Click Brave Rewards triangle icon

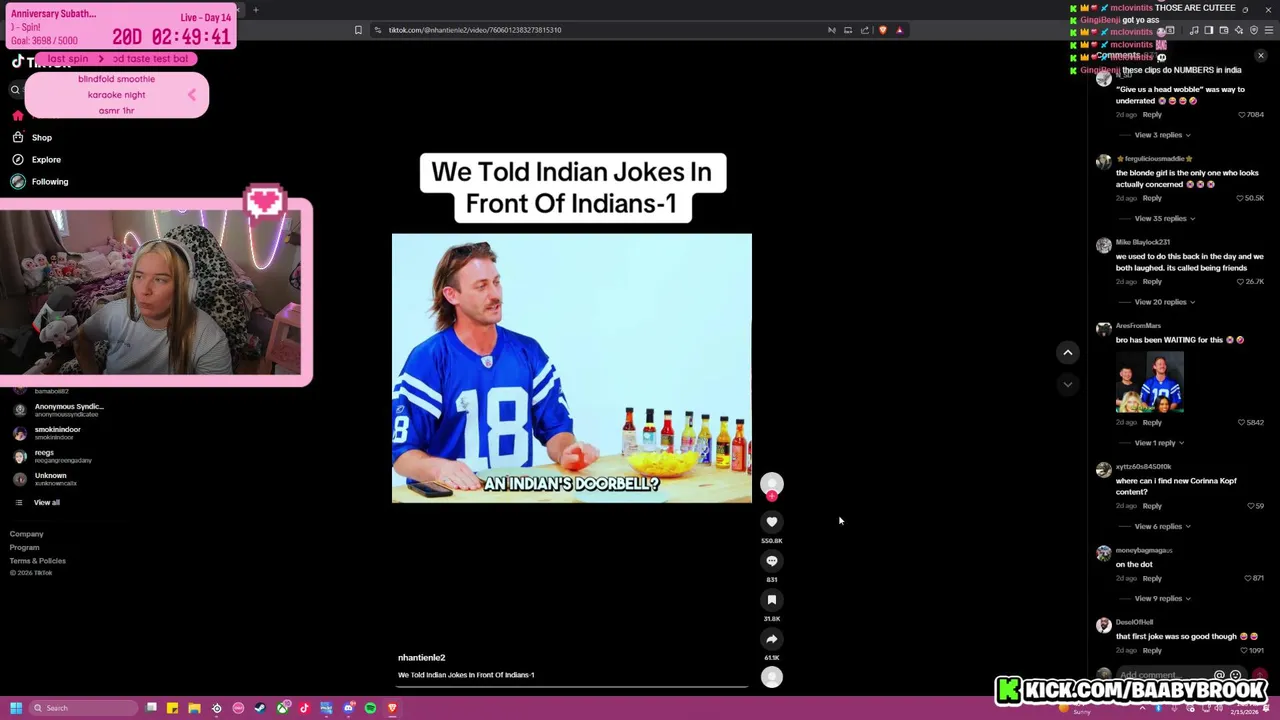899,30
